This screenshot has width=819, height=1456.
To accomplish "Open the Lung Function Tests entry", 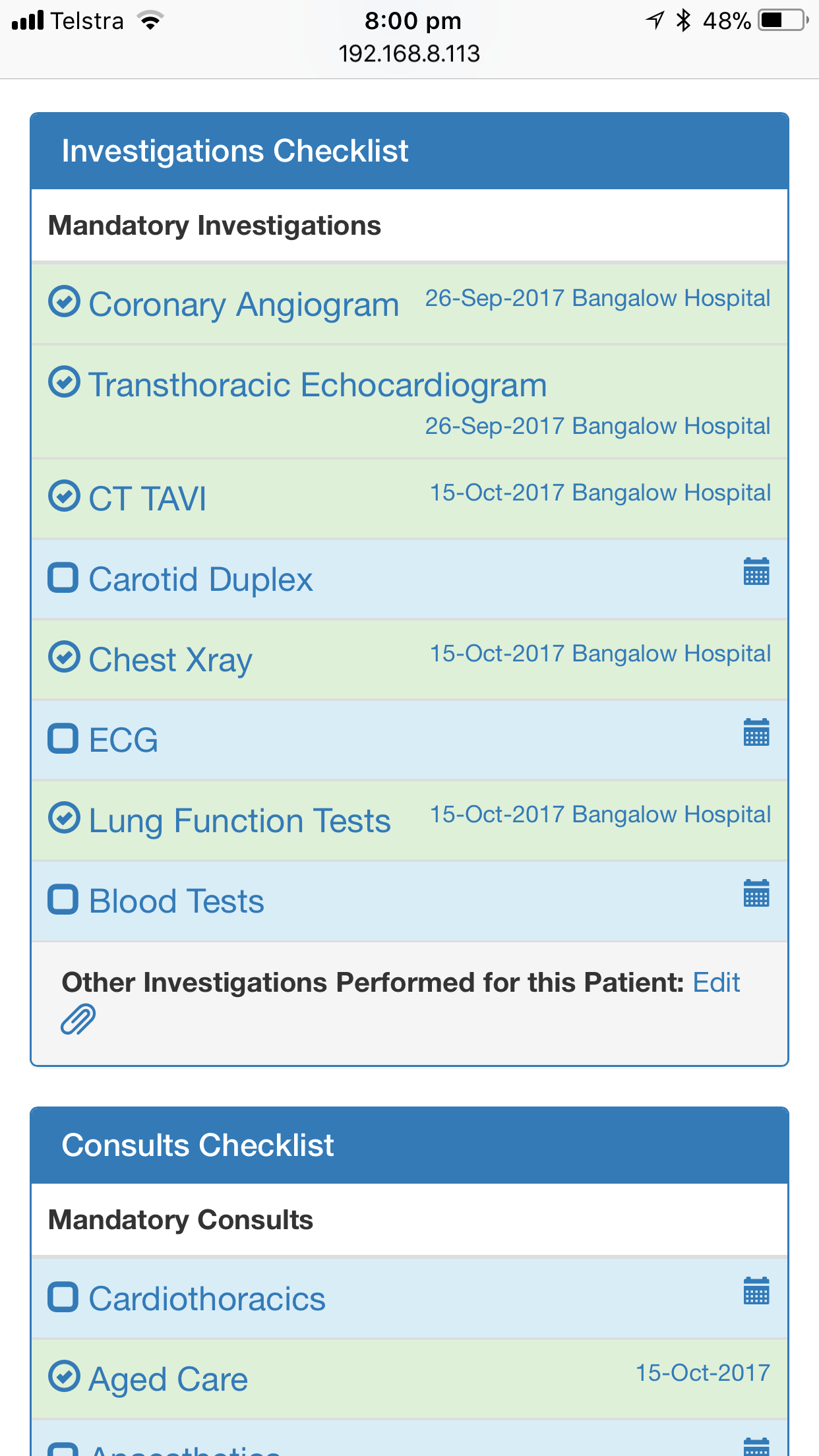I will (239, 821).
